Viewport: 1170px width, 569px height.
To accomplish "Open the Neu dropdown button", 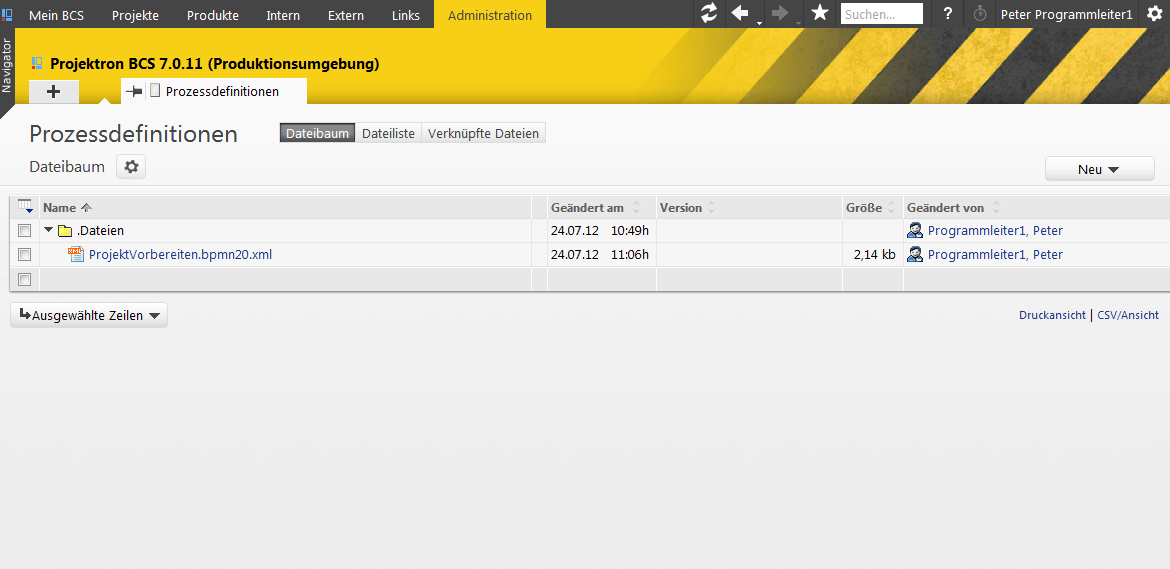I will 1100,169.
